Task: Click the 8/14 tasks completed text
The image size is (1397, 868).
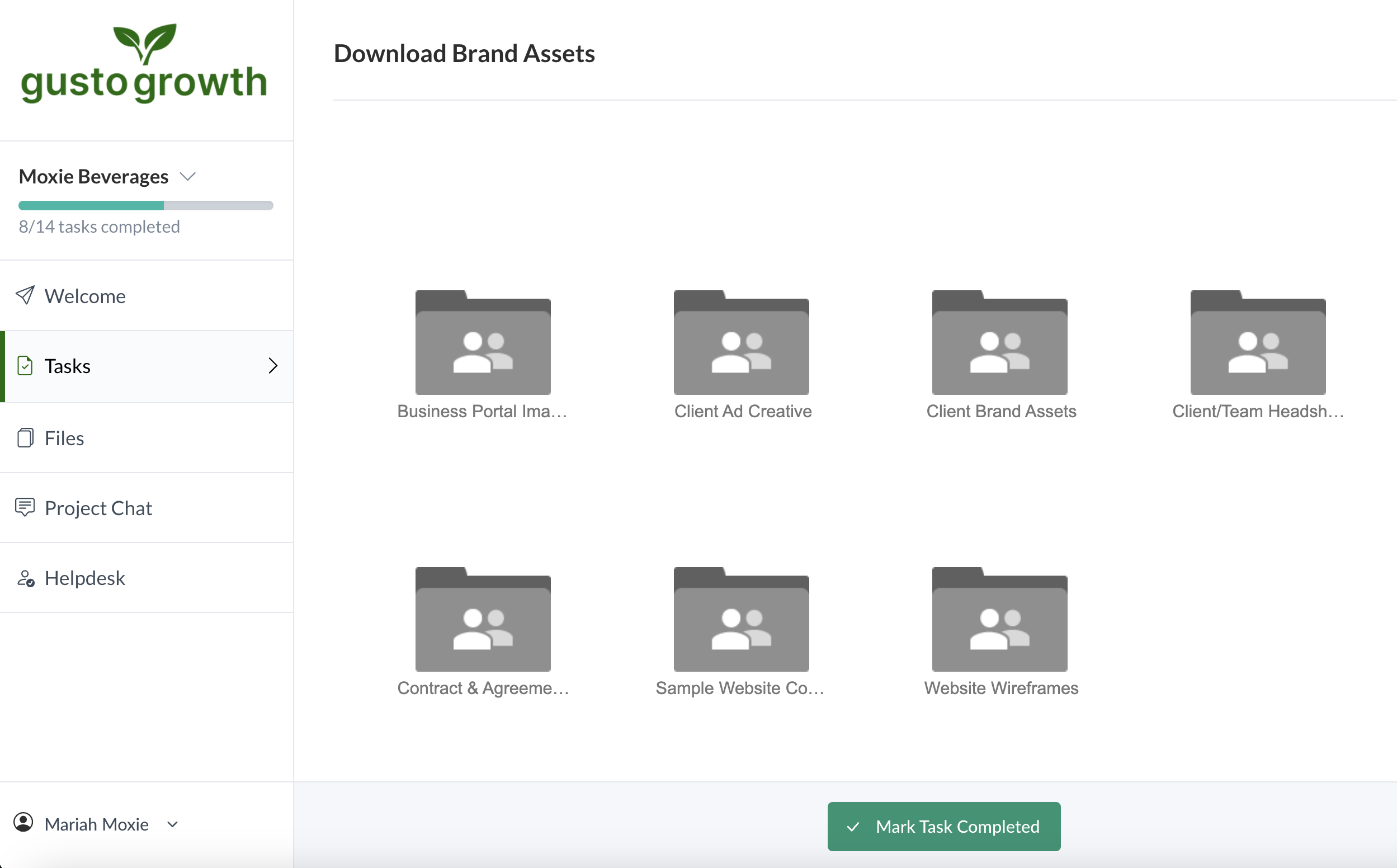Action: pos(100,227)
